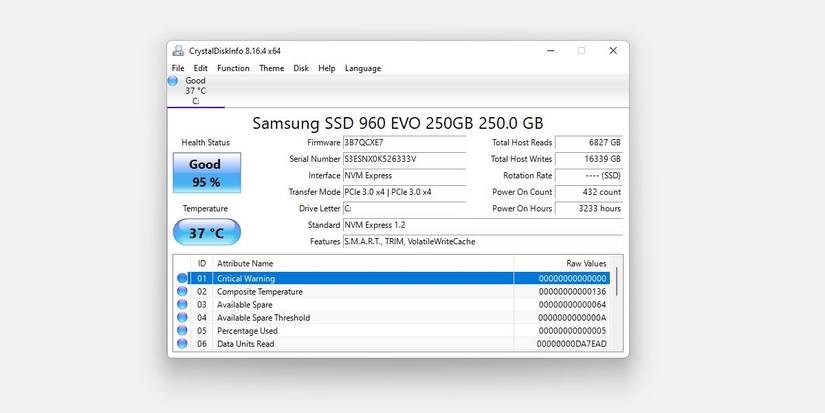This screenshot has height=413, width=825.
Task: Open the Help menu
Action: tap(327, 68)
